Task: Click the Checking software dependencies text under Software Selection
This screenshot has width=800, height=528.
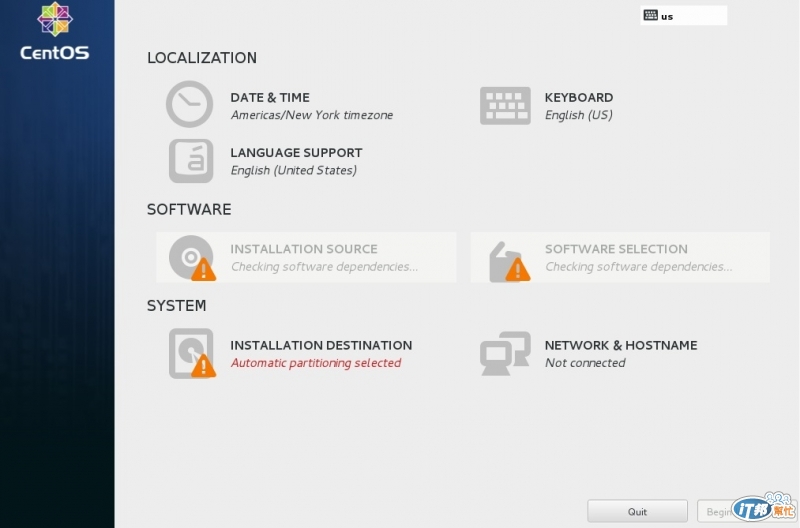Action: point(638,266)
